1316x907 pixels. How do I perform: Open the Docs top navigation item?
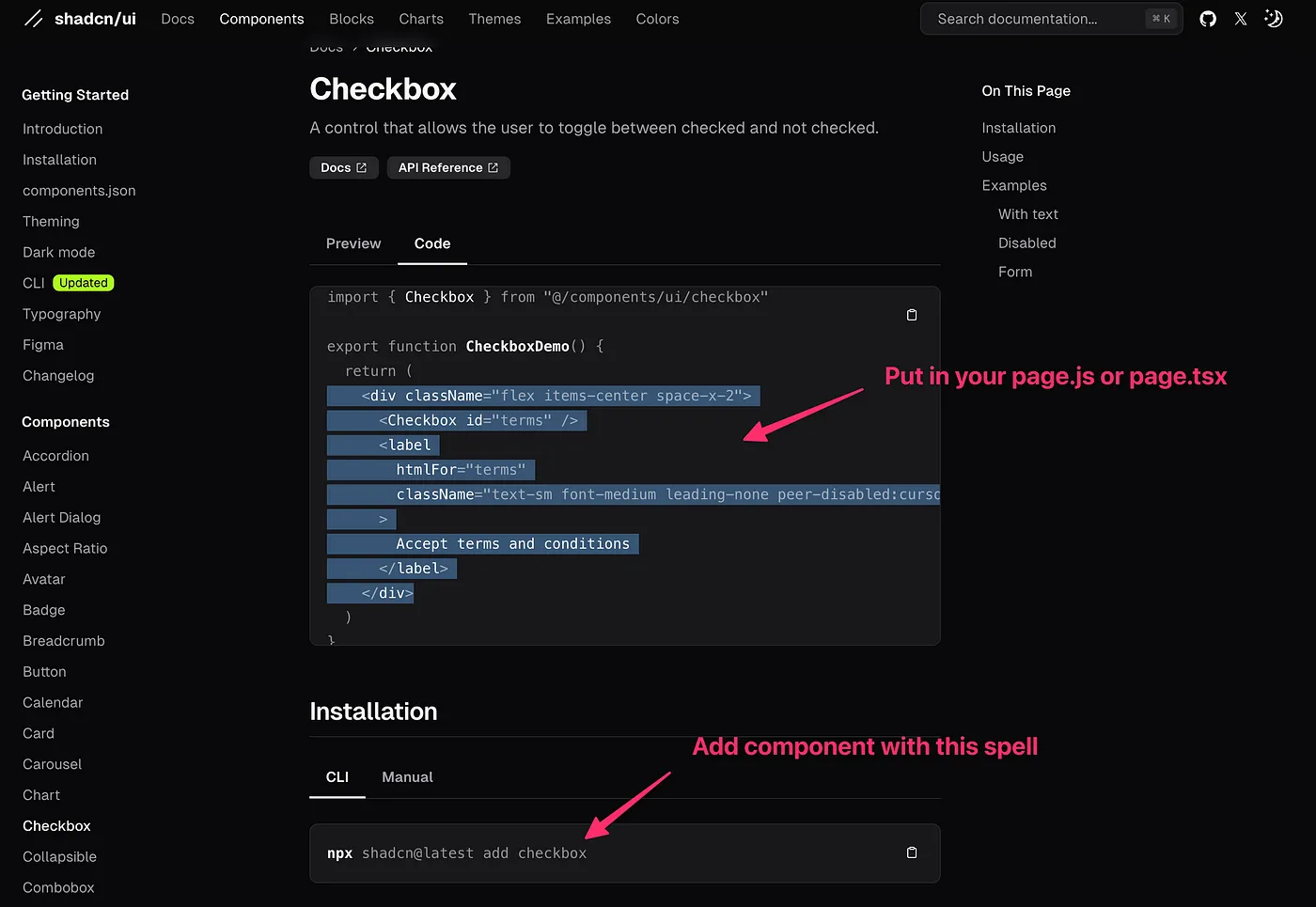pyautogui.click(x=178, y=19)
